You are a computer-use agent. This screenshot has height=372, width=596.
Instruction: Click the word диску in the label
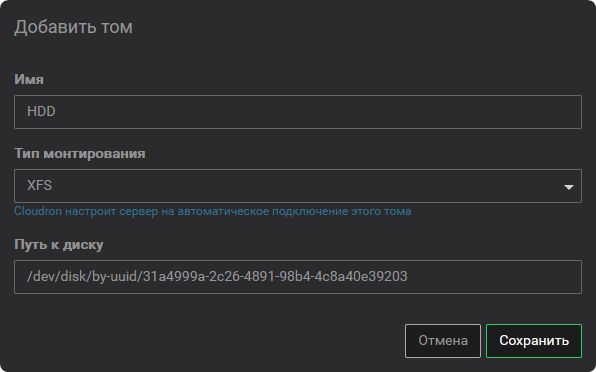point(83,244)
